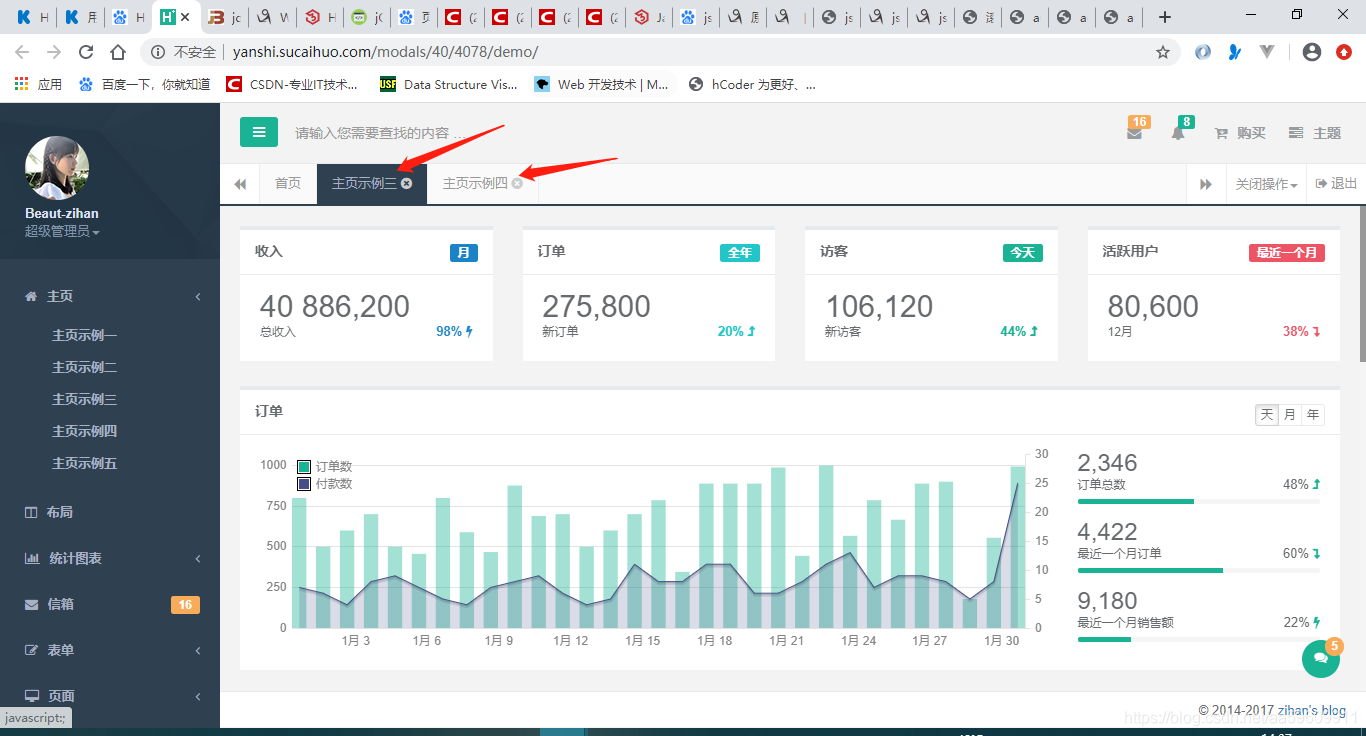Click the user avatar photo

coord(57,168)
